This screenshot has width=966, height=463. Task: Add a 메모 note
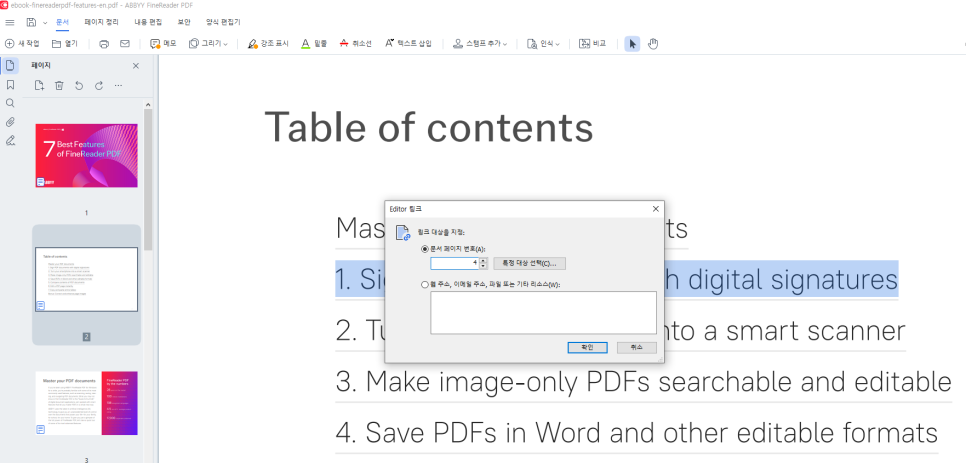point(163,44)
